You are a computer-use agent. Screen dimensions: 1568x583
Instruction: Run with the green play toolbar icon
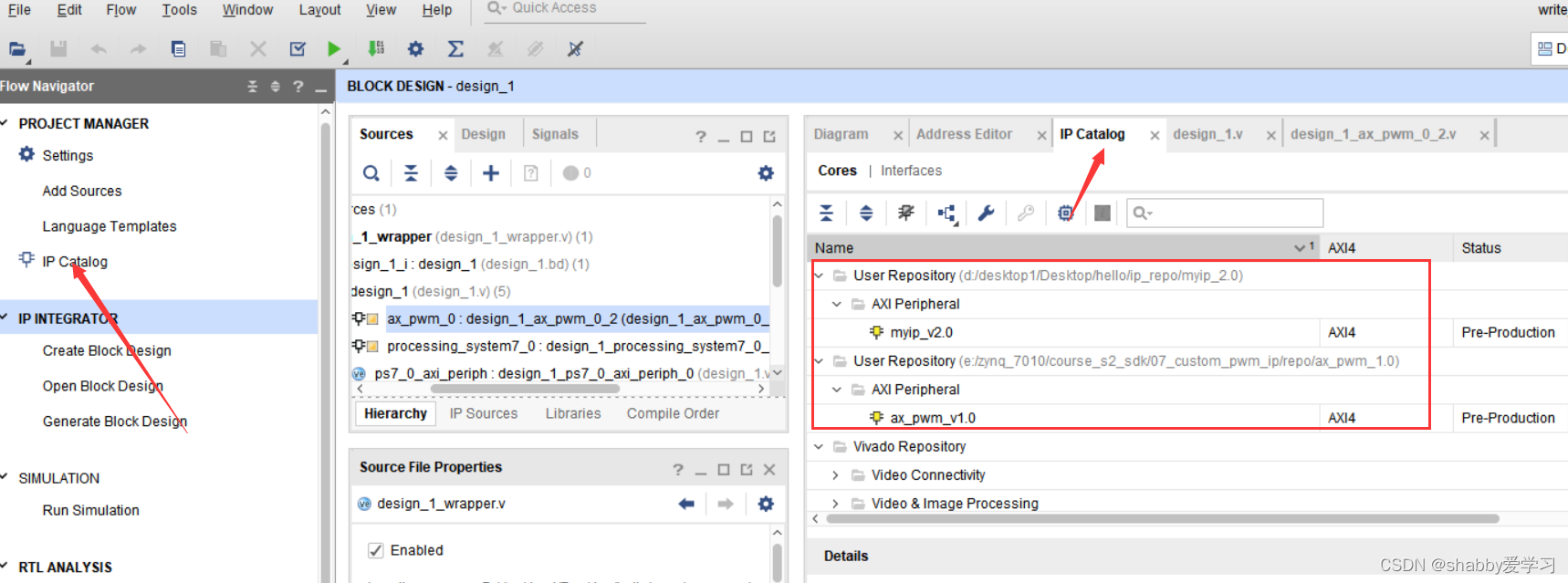click(x=334, y=49)
